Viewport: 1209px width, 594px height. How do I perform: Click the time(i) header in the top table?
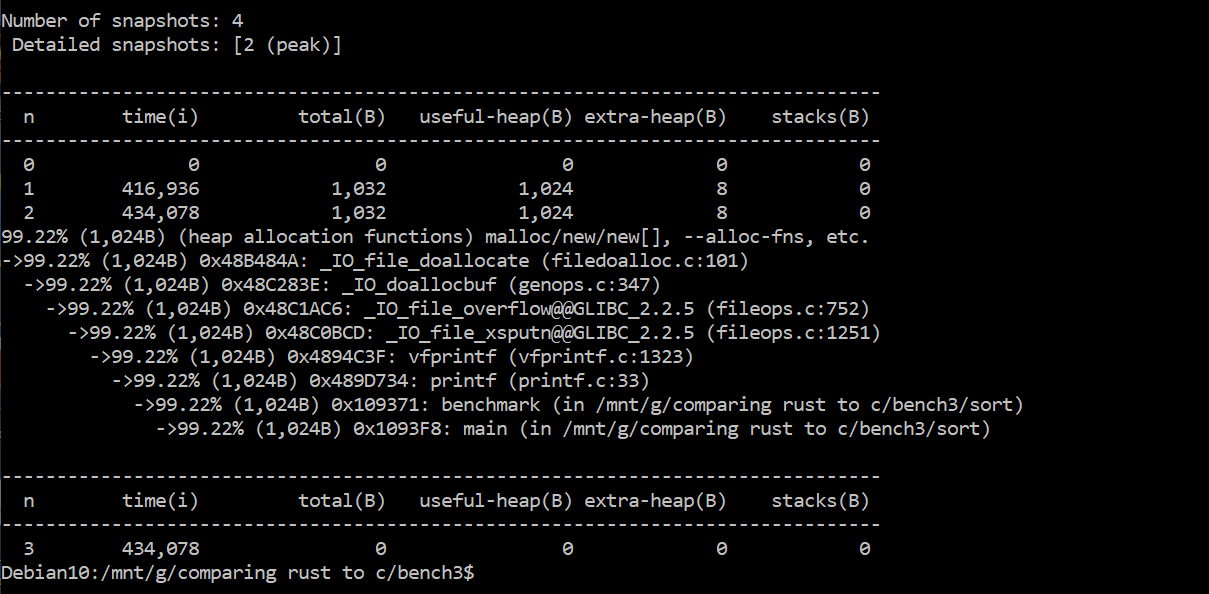pyautogui.click(x=160, y=117)
